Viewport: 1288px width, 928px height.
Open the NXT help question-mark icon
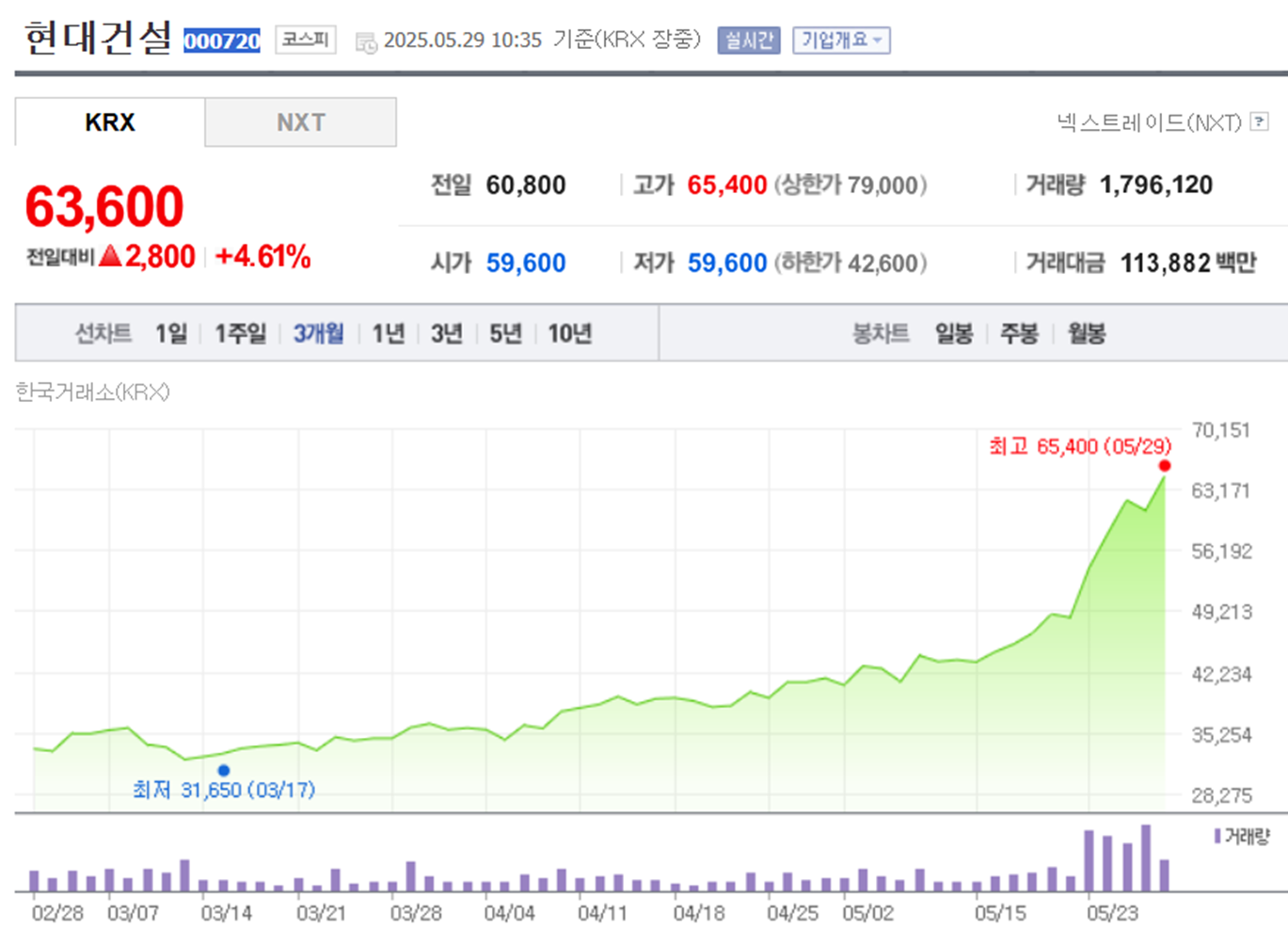pos(1259,122)
